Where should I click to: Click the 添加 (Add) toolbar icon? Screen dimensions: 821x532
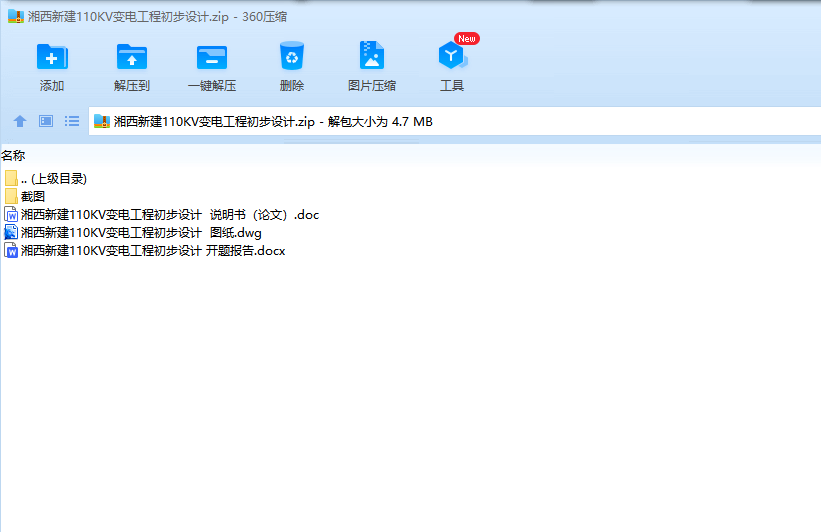[x=52, y=57]
